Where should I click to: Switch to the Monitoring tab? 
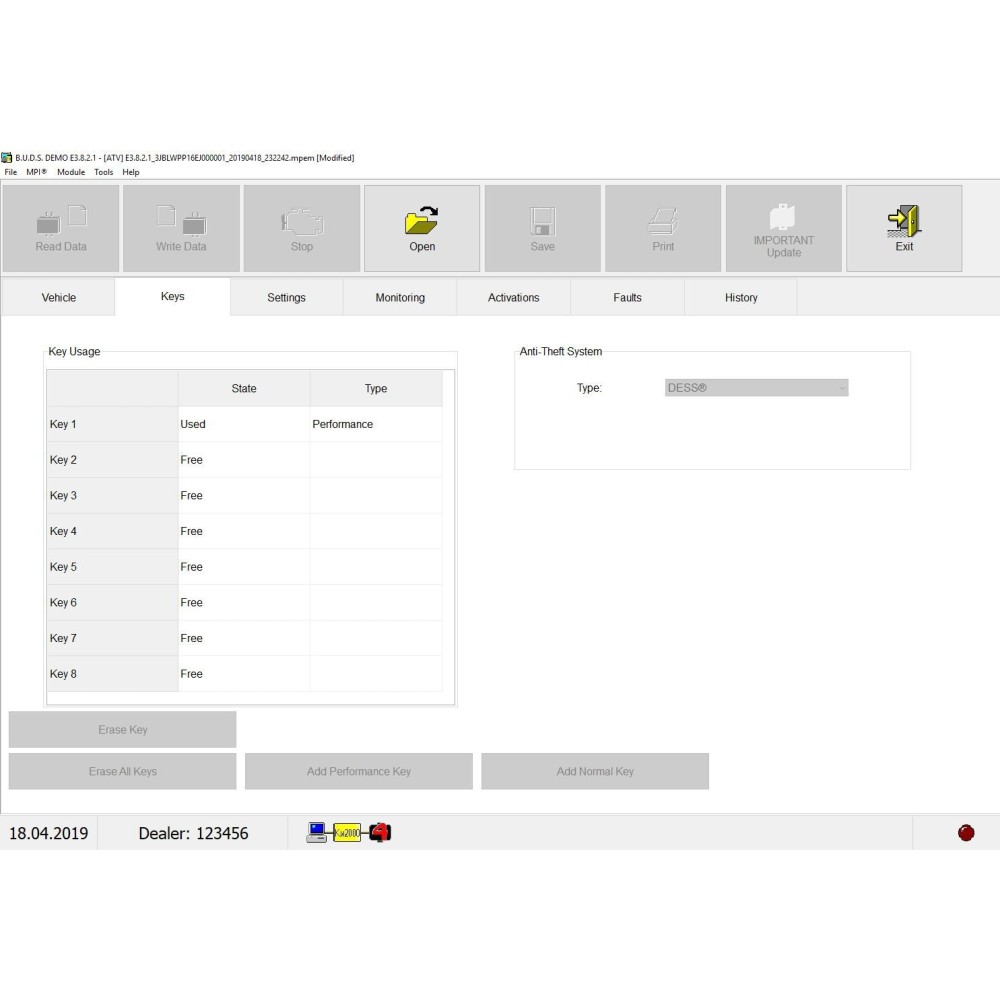(x=400, y=298)
